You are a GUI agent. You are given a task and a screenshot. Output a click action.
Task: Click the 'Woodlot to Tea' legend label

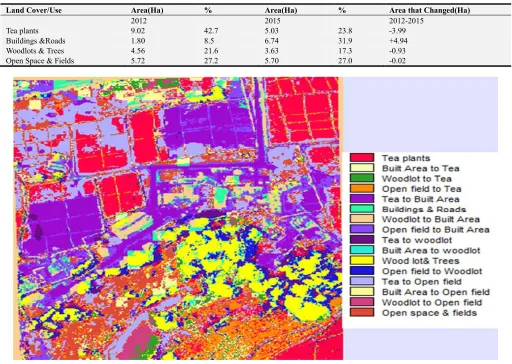coord(417,179)
